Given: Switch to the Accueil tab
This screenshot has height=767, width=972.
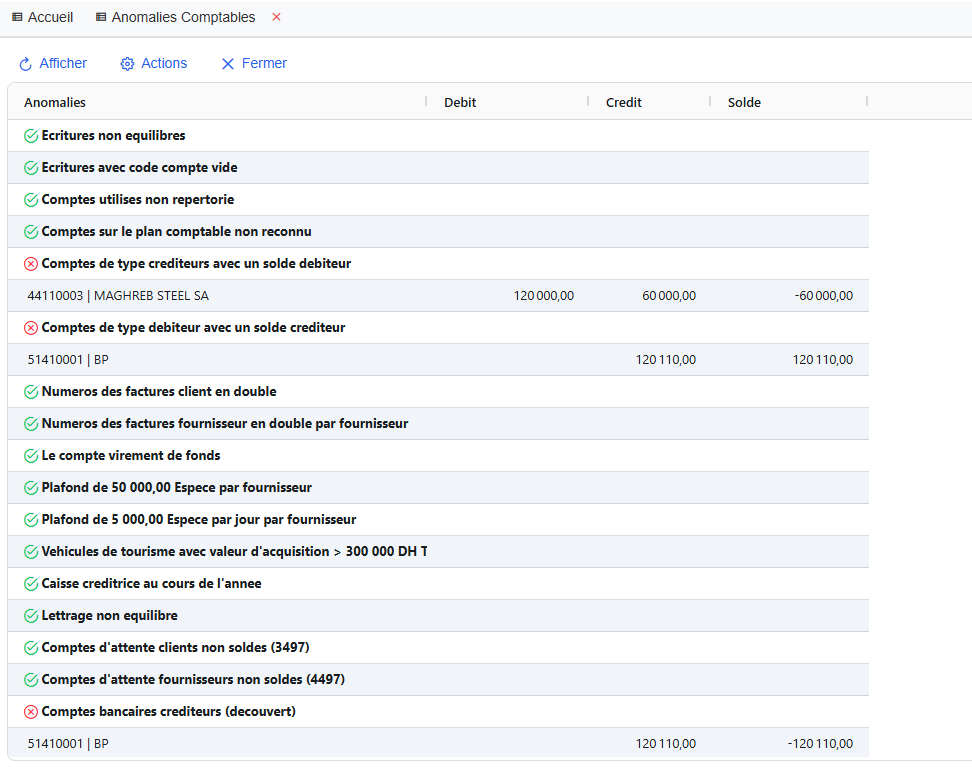Looking at the screenshot, I should [x=42, y=17].
